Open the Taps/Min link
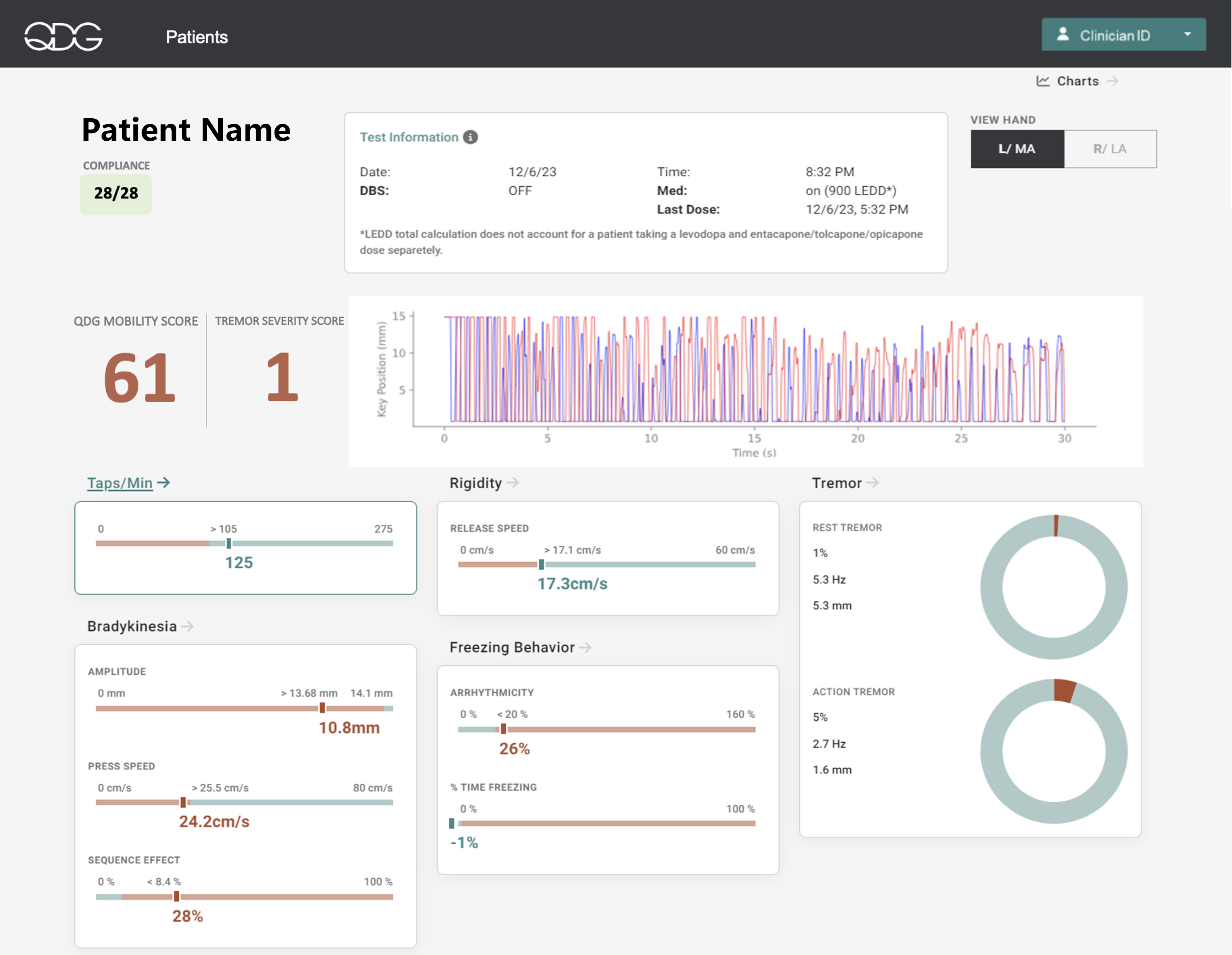Viewport: 1232px width, 955px height. point(120,483)
